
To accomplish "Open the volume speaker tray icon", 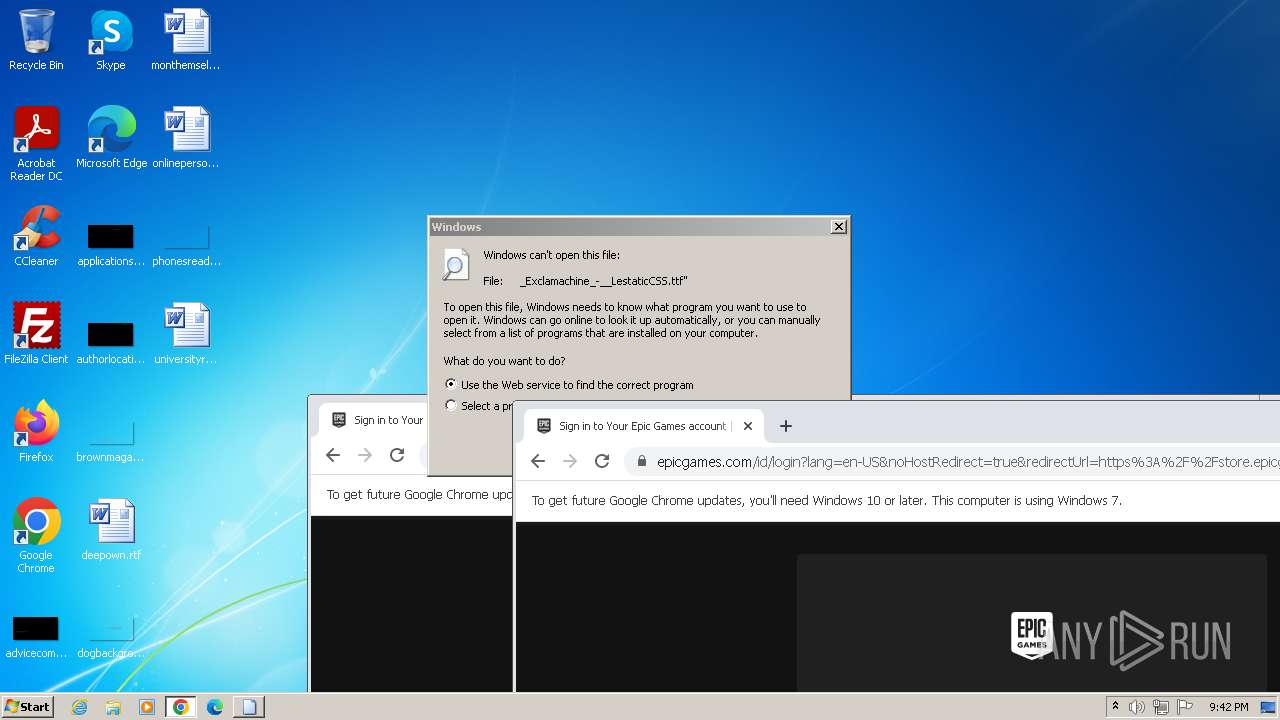I will [x=1137, y=707].
